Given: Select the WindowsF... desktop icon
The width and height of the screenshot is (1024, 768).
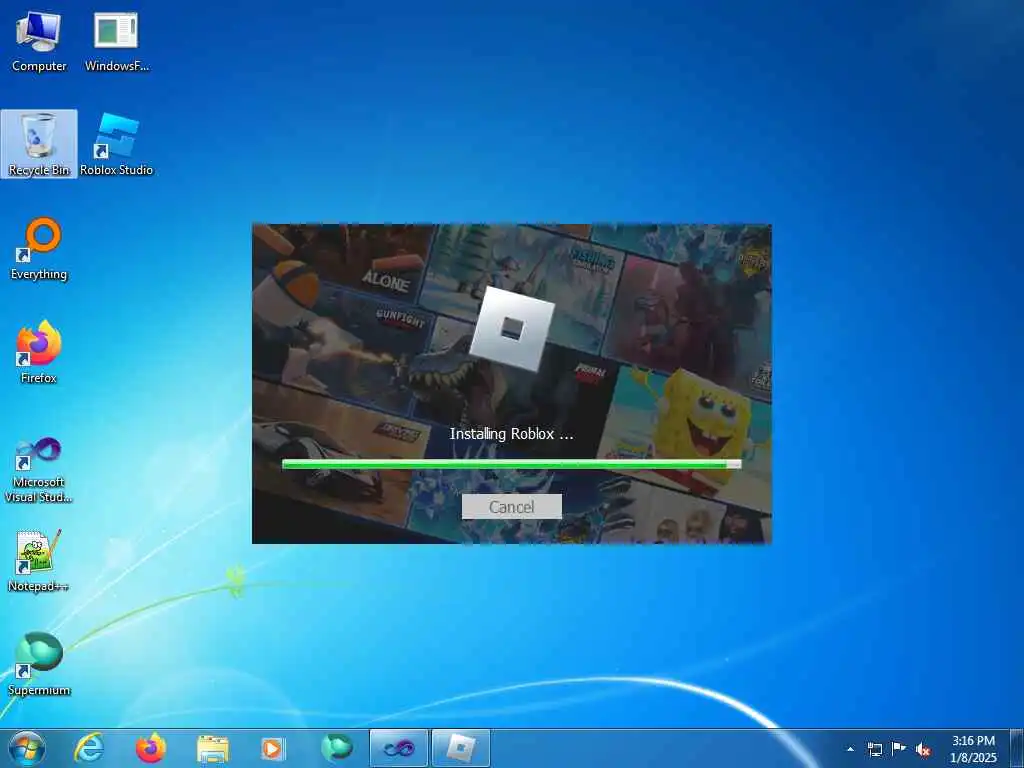Looking at the screenshot, I should tap(116, 42).
